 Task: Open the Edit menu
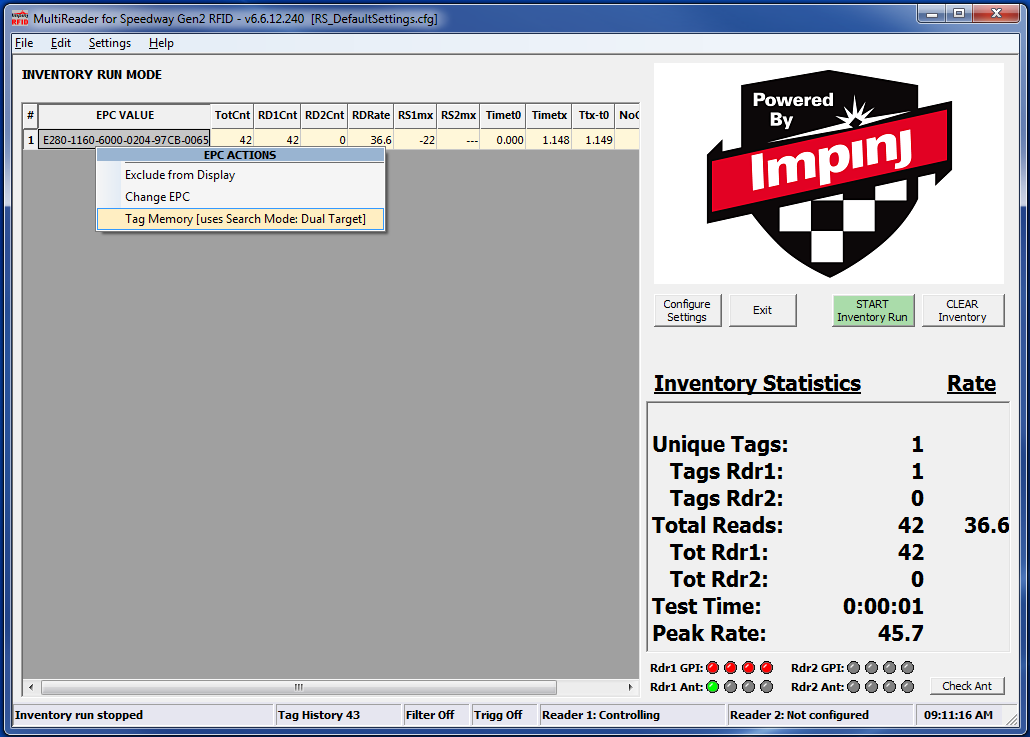tap(60, 43)
